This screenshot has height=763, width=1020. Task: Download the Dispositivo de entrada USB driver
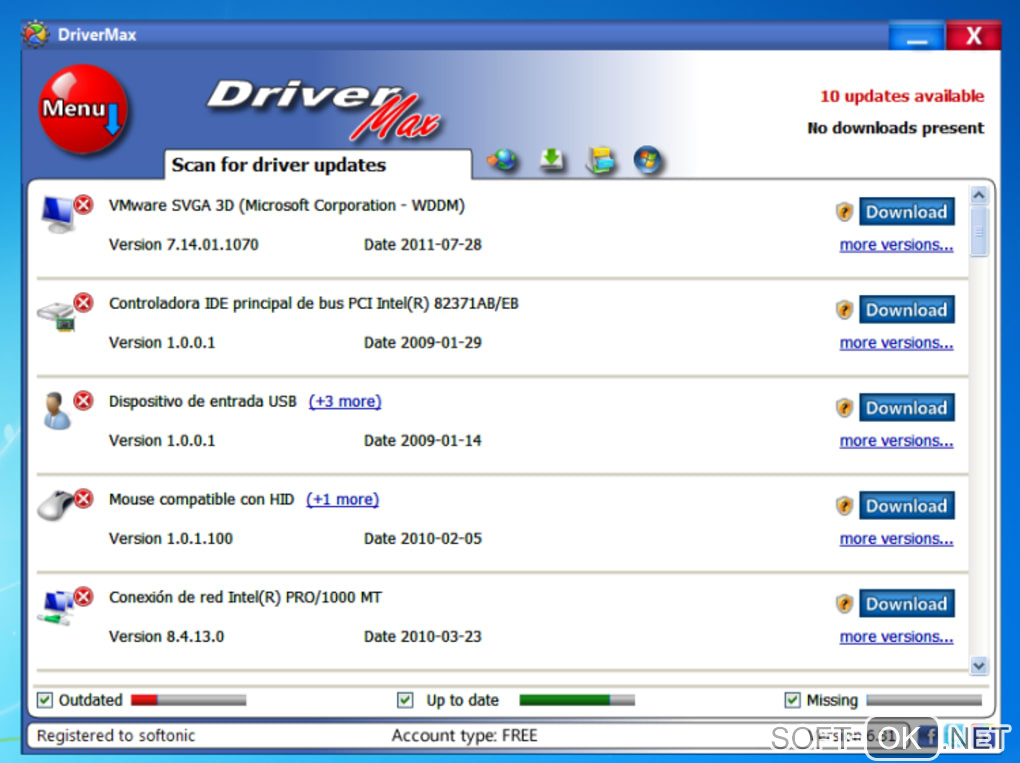[x=907, y=408]
